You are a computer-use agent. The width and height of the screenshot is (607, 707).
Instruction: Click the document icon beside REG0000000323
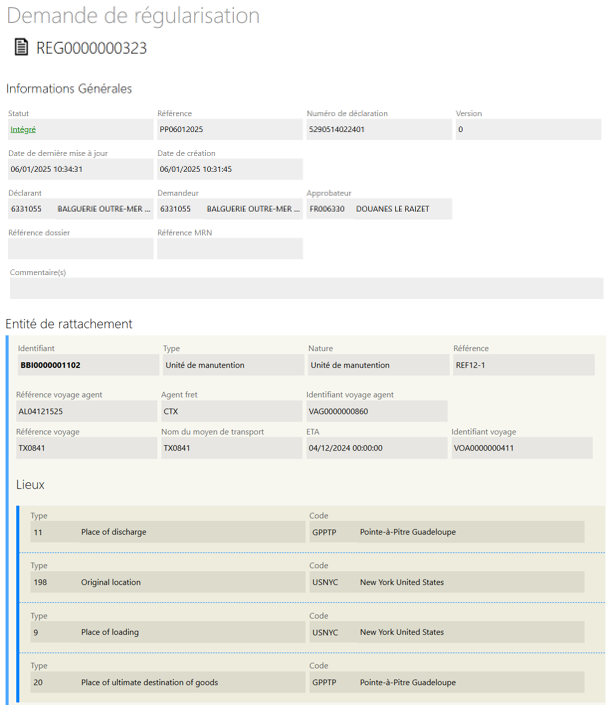tap(21, 48)
